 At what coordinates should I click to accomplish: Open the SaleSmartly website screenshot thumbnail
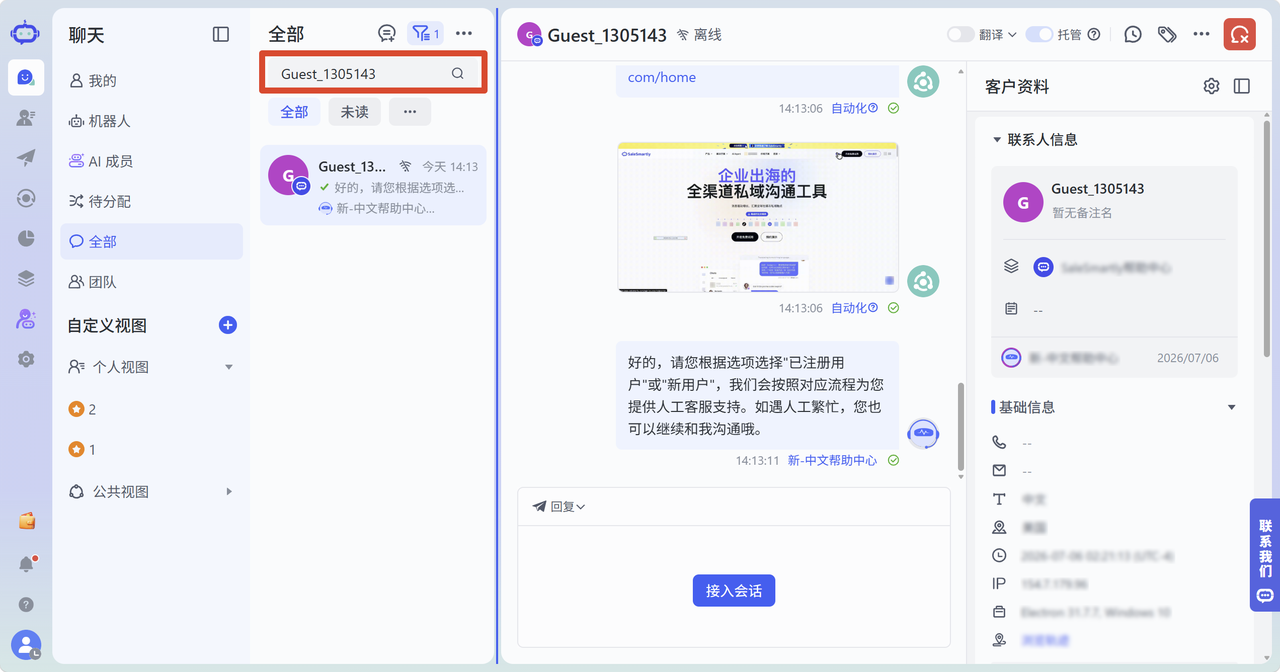pyautogui.click(x=757, y=217)
